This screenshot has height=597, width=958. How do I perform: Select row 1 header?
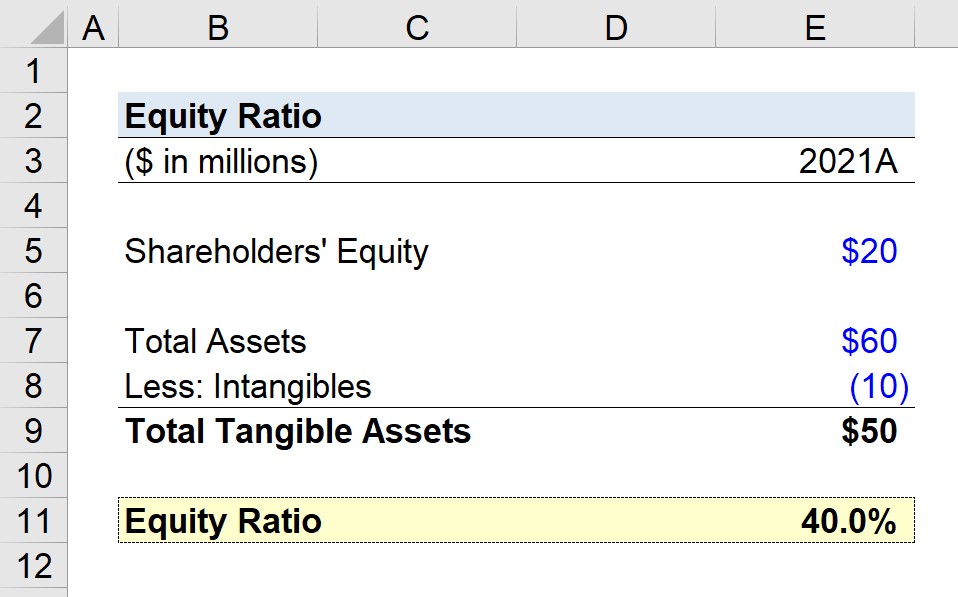34,70
